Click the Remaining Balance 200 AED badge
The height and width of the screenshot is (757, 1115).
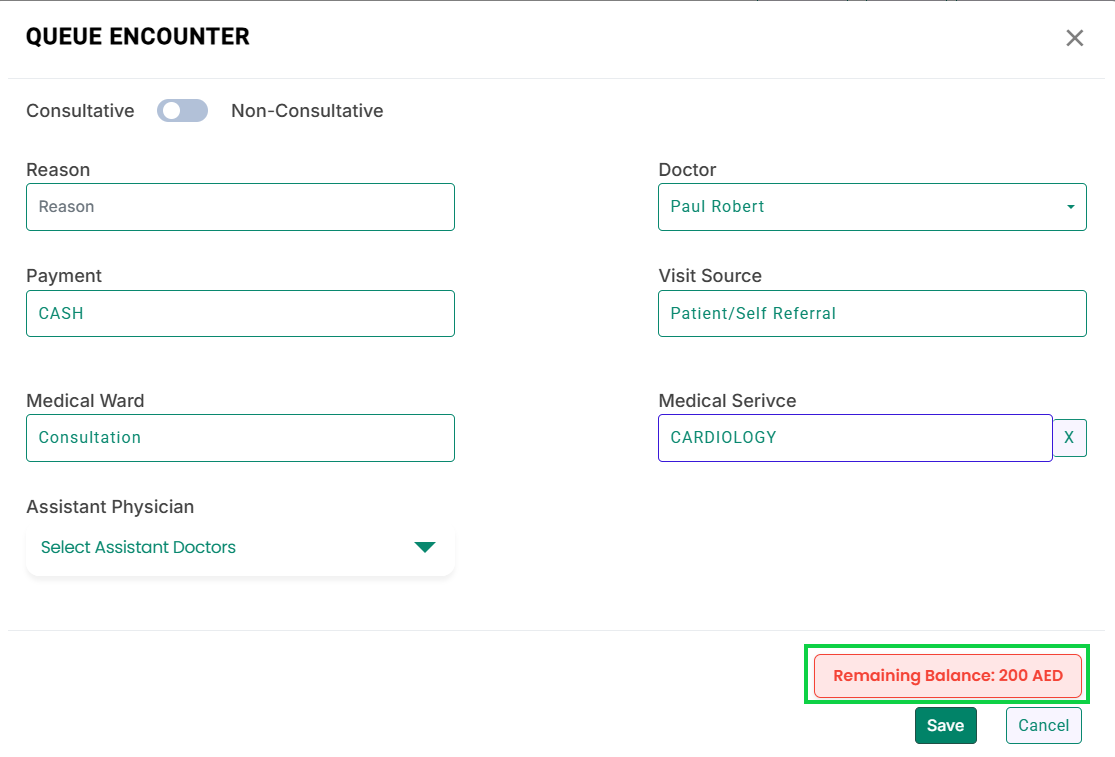click(x=947, y=676)
